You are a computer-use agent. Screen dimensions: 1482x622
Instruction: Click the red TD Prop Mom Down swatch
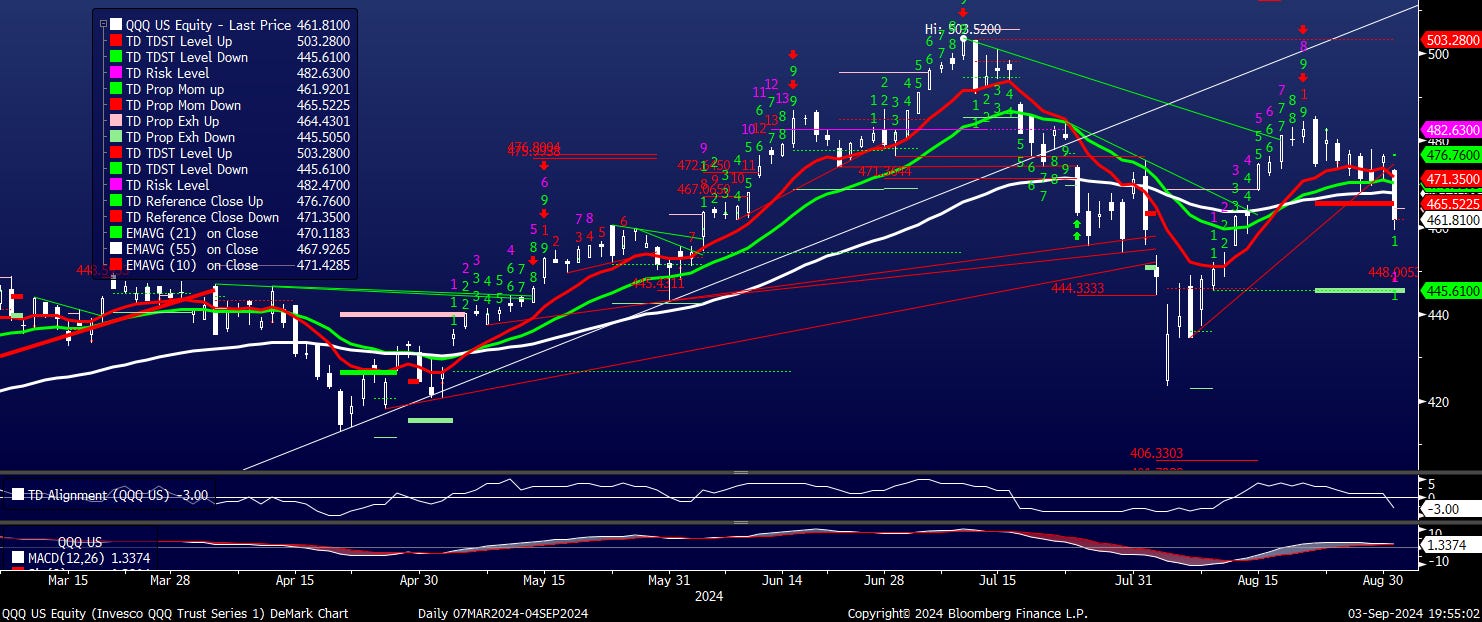click(117, 105)
